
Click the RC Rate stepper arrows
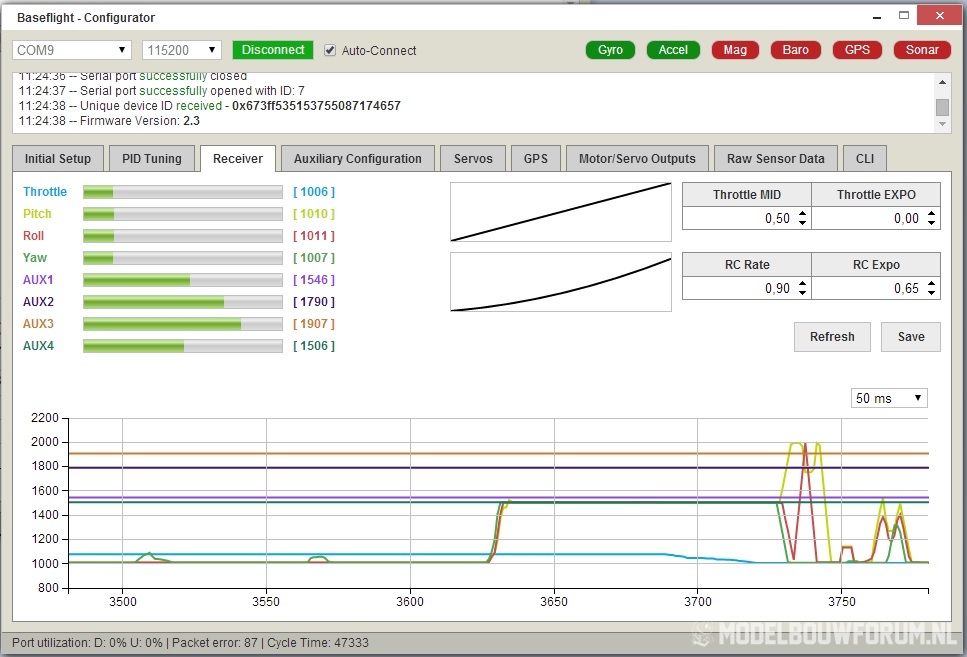[802, 288]
